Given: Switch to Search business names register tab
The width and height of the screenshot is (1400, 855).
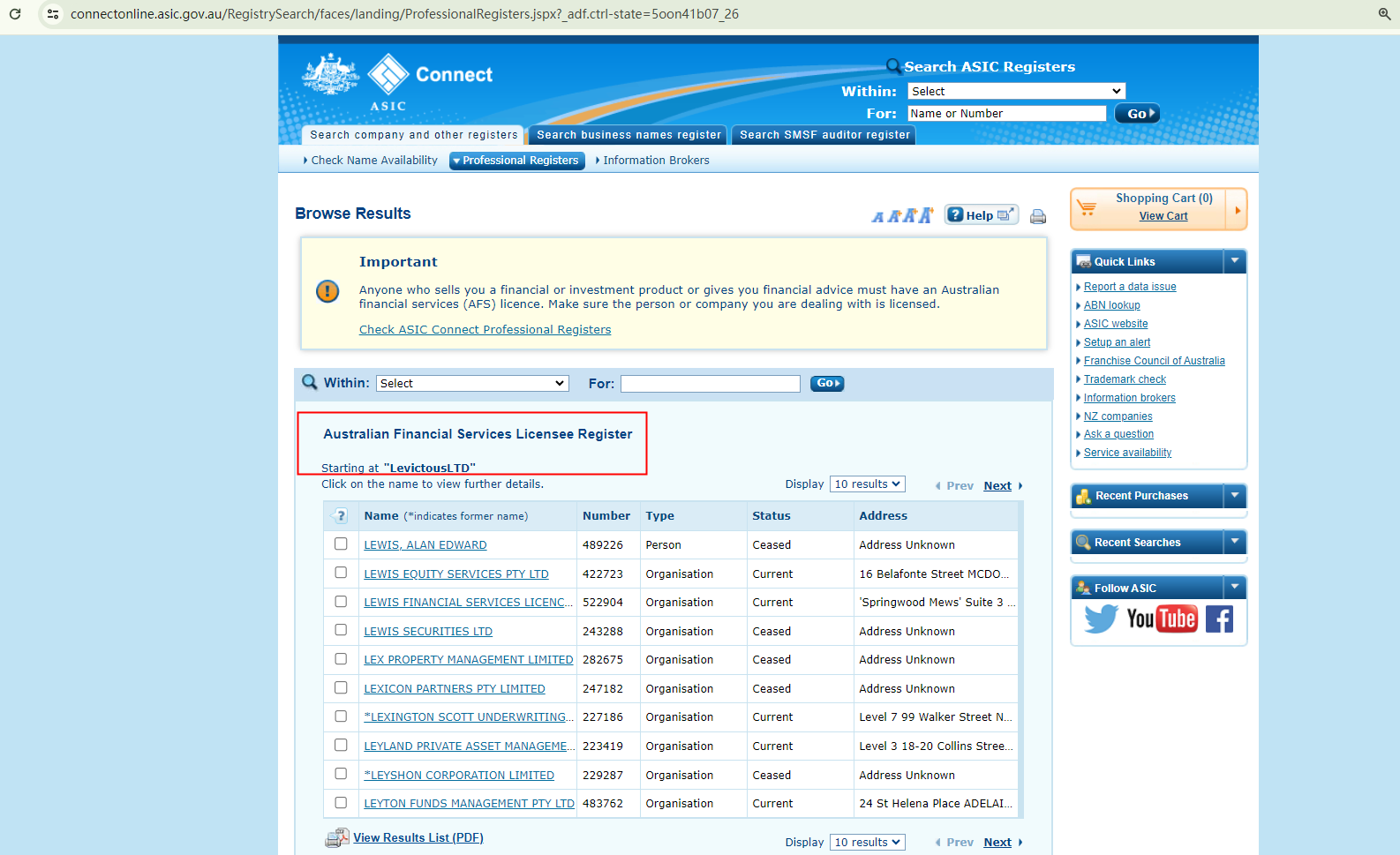Looking at the screenshot, I should click(x=628, y=135).
